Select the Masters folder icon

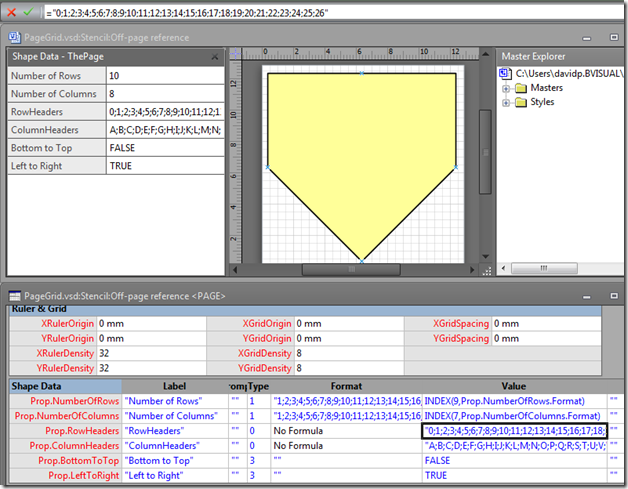pos(523,89)
